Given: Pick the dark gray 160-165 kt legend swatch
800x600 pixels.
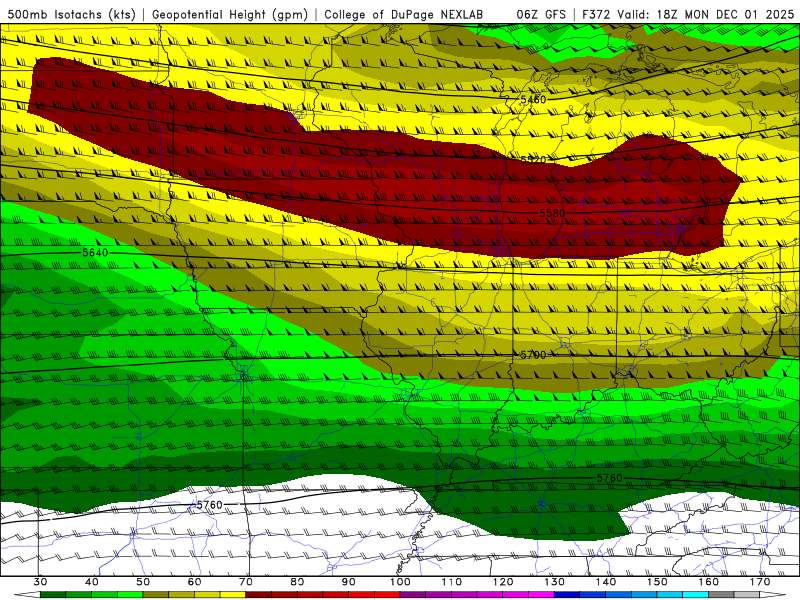Looking at the screenshot, I should (x=721, y=595).
